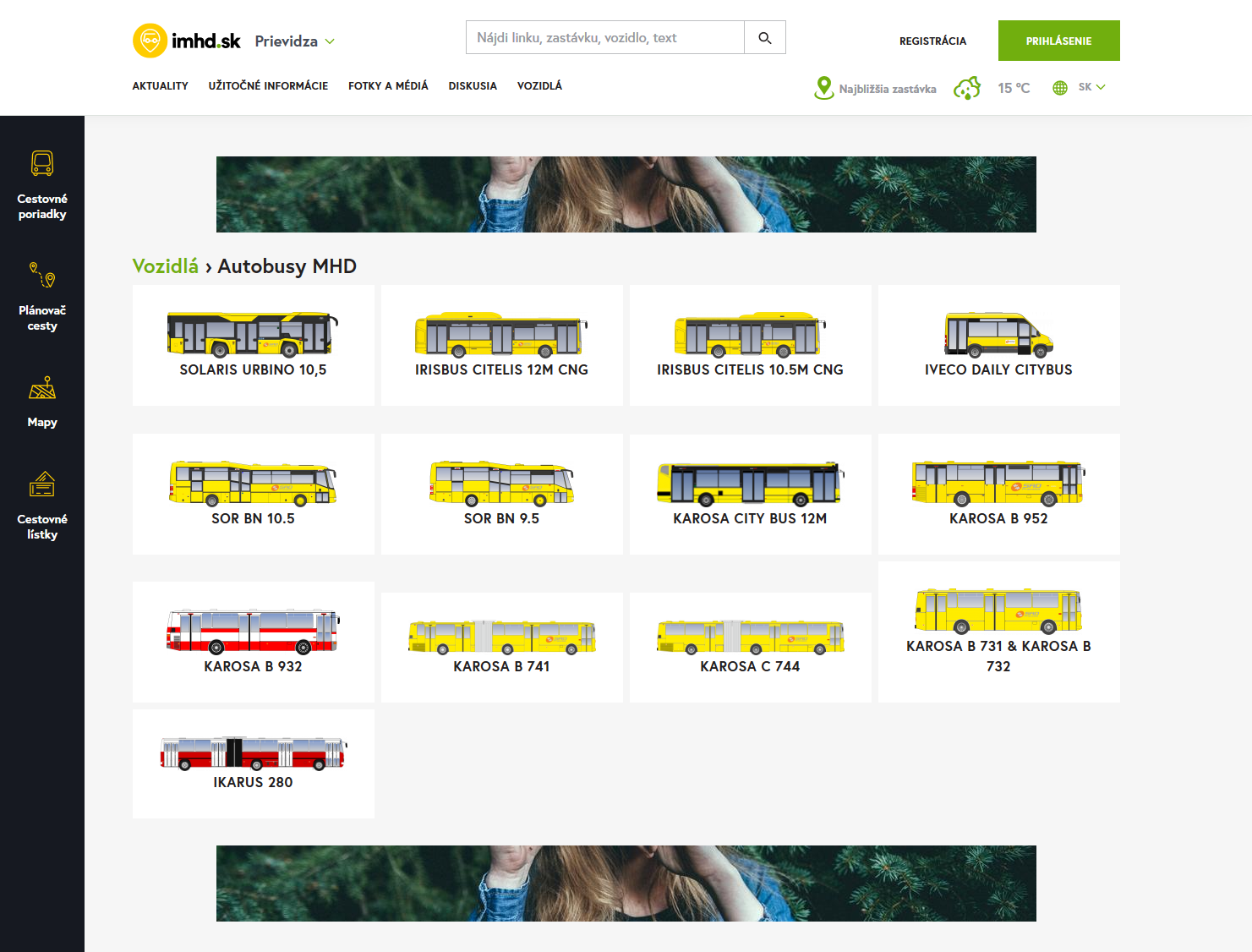This screenshot has width=1252, height=952.
Task: Click the Najbližšia zastávka link text
Action: [x=888, y=89]
